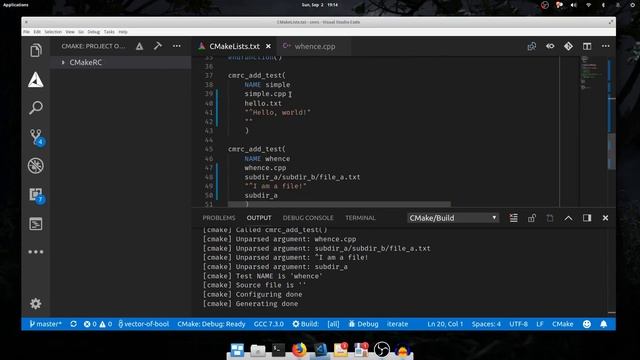This screenshot has width=640, height=360.
Task: Open the File menu
Action: pos(27,32)
